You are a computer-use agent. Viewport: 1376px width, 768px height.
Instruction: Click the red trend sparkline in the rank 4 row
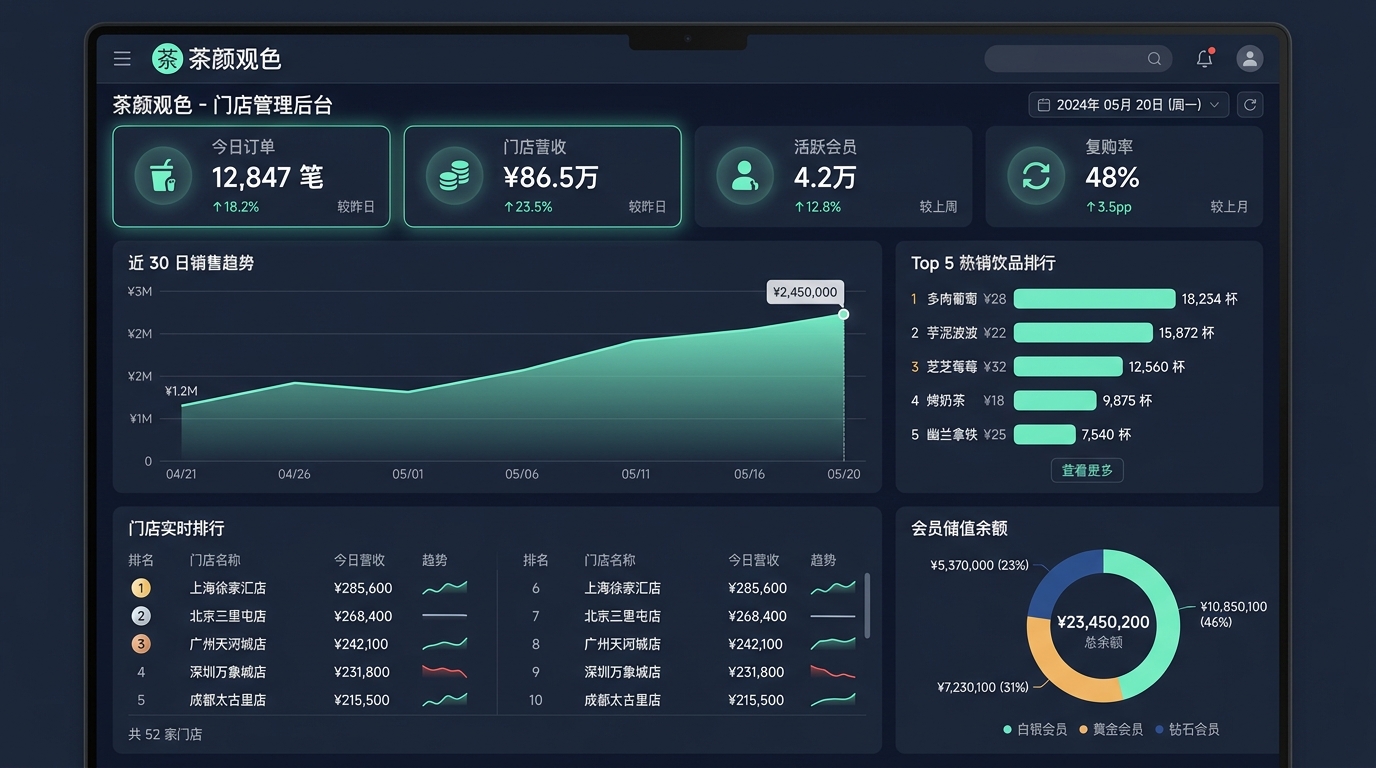coord(445,672)
